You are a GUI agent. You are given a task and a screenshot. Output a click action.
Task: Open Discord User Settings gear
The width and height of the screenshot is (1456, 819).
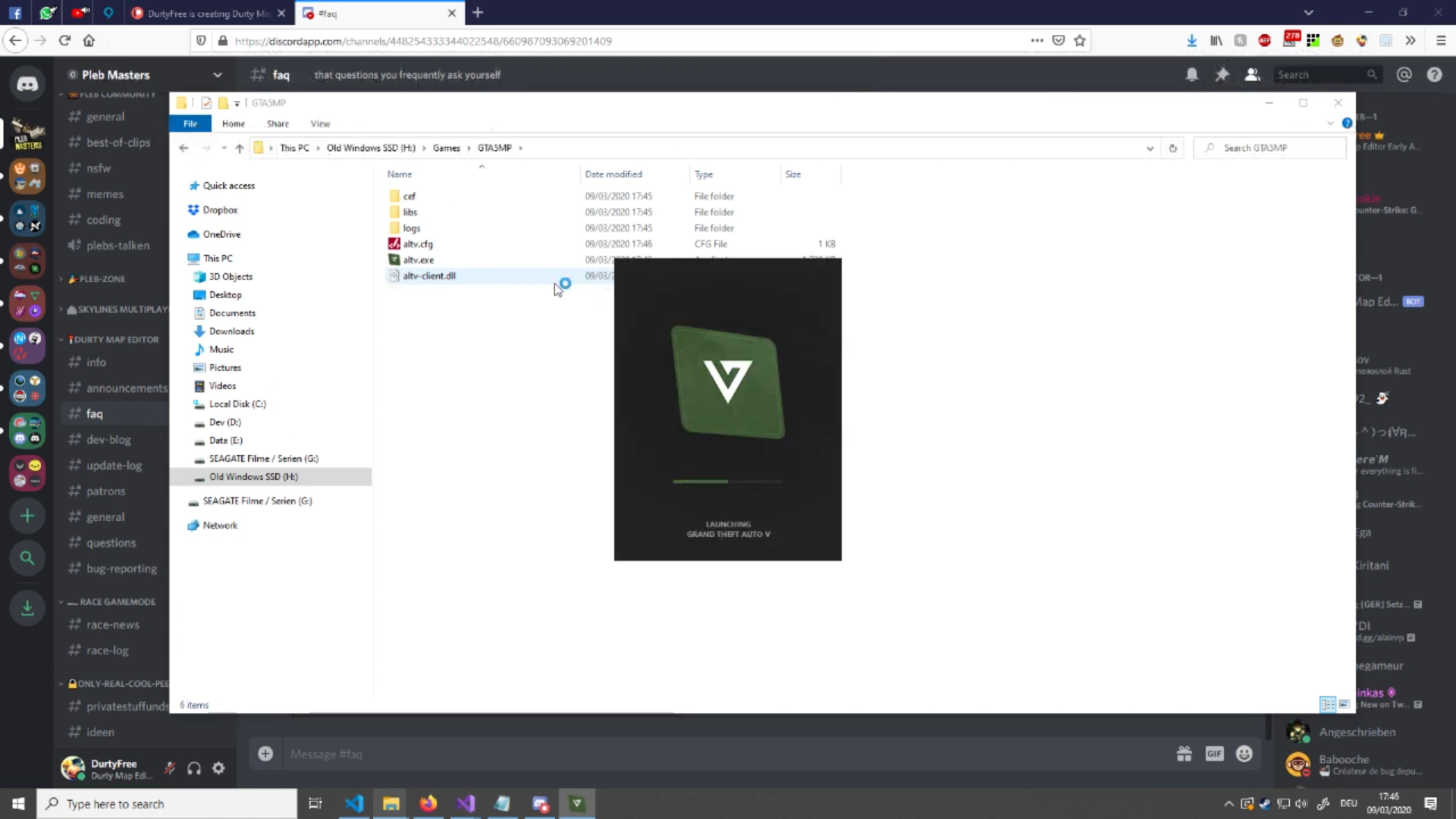tap(218, 768)
